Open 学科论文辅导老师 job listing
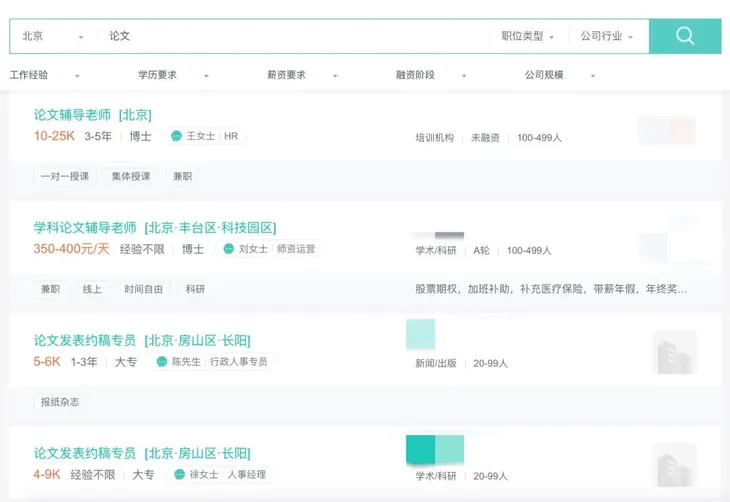 pos(155,227)
